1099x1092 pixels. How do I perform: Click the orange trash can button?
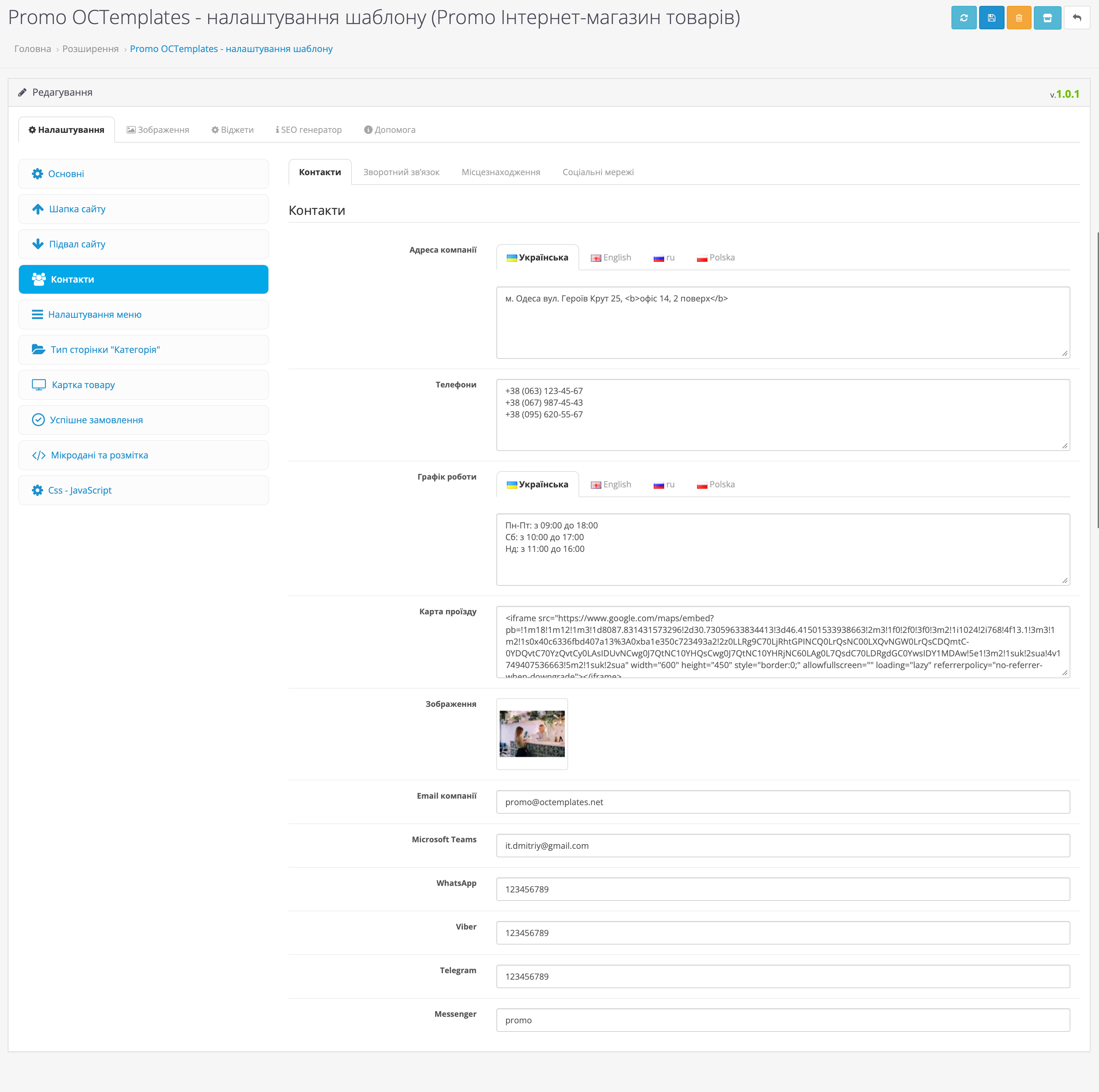(x=1019, y=18)
